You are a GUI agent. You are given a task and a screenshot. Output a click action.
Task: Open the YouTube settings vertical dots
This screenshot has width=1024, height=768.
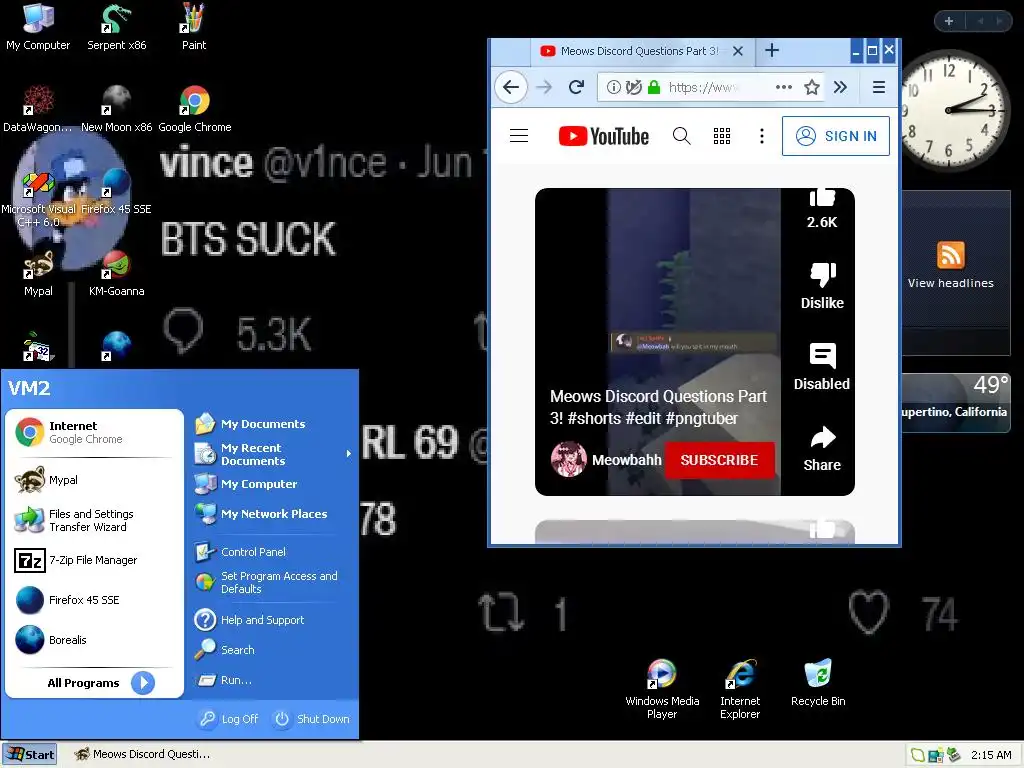coord(761,136)
